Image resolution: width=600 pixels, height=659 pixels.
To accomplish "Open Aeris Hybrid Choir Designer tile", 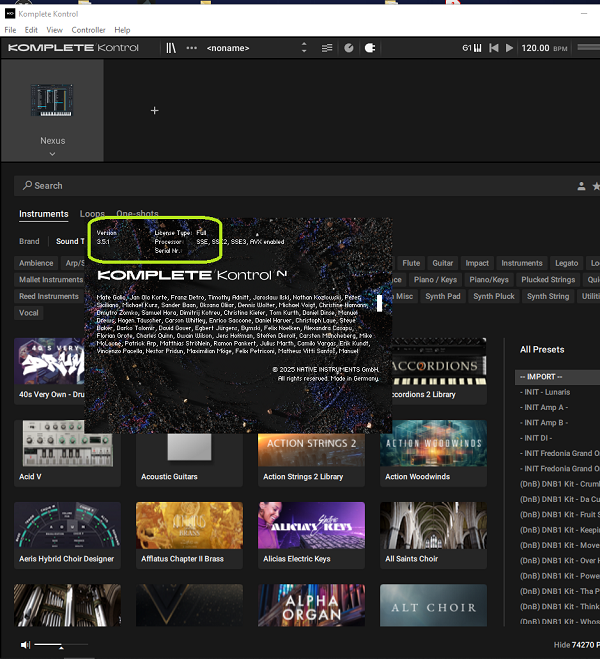I will coord(67,535).
